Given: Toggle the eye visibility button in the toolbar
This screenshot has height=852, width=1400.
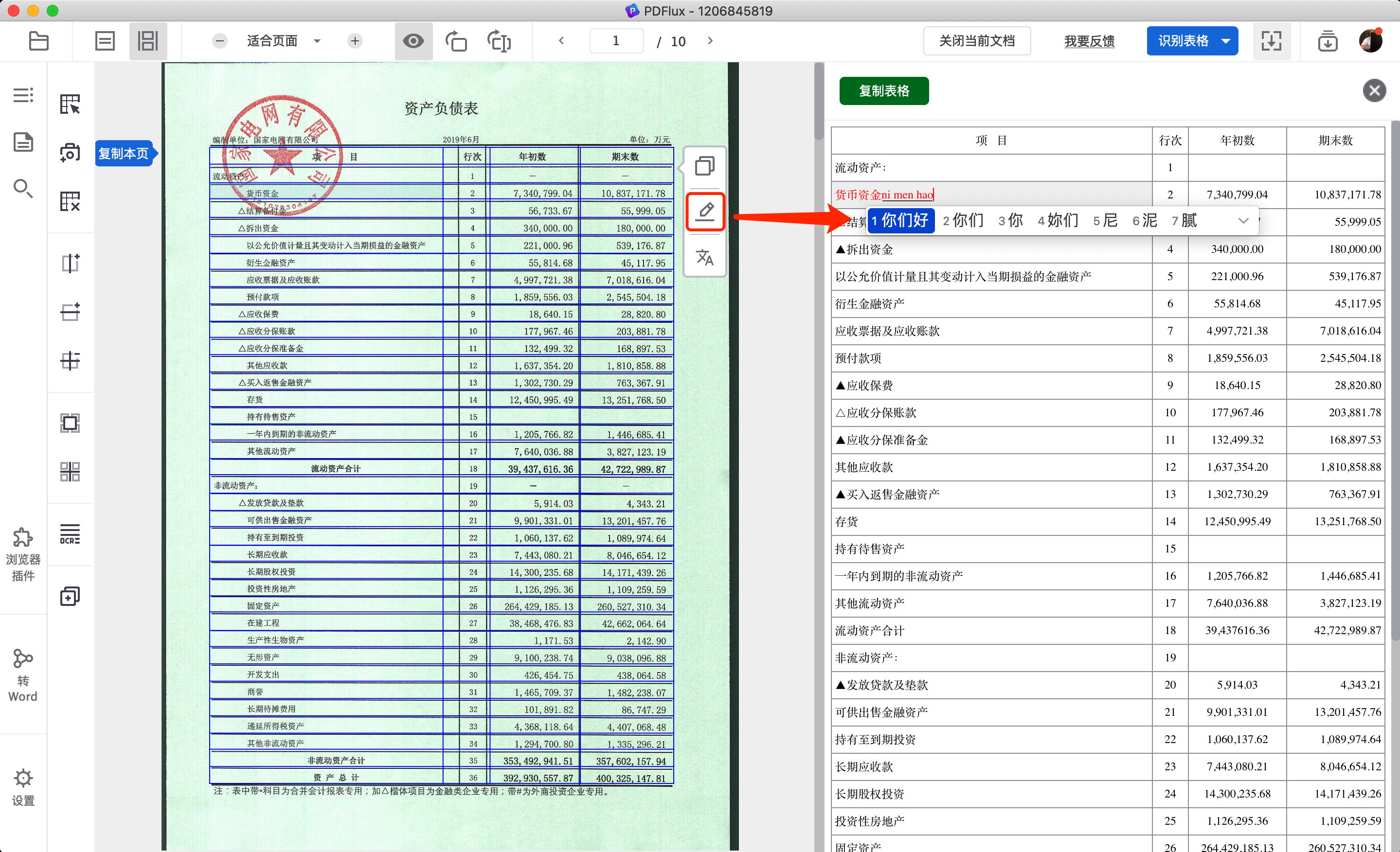Looking at the screenshot, I should click(413, 41).
